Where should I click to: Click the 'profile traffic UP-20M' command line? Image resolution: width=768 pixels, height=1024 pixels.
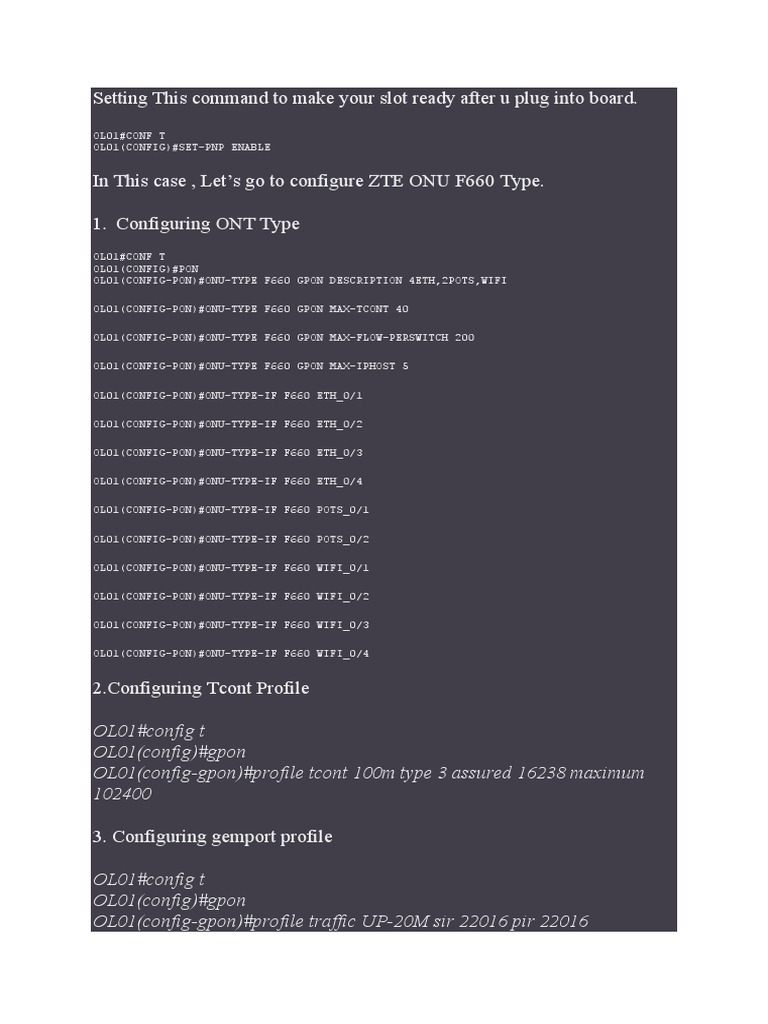[340, 921]
